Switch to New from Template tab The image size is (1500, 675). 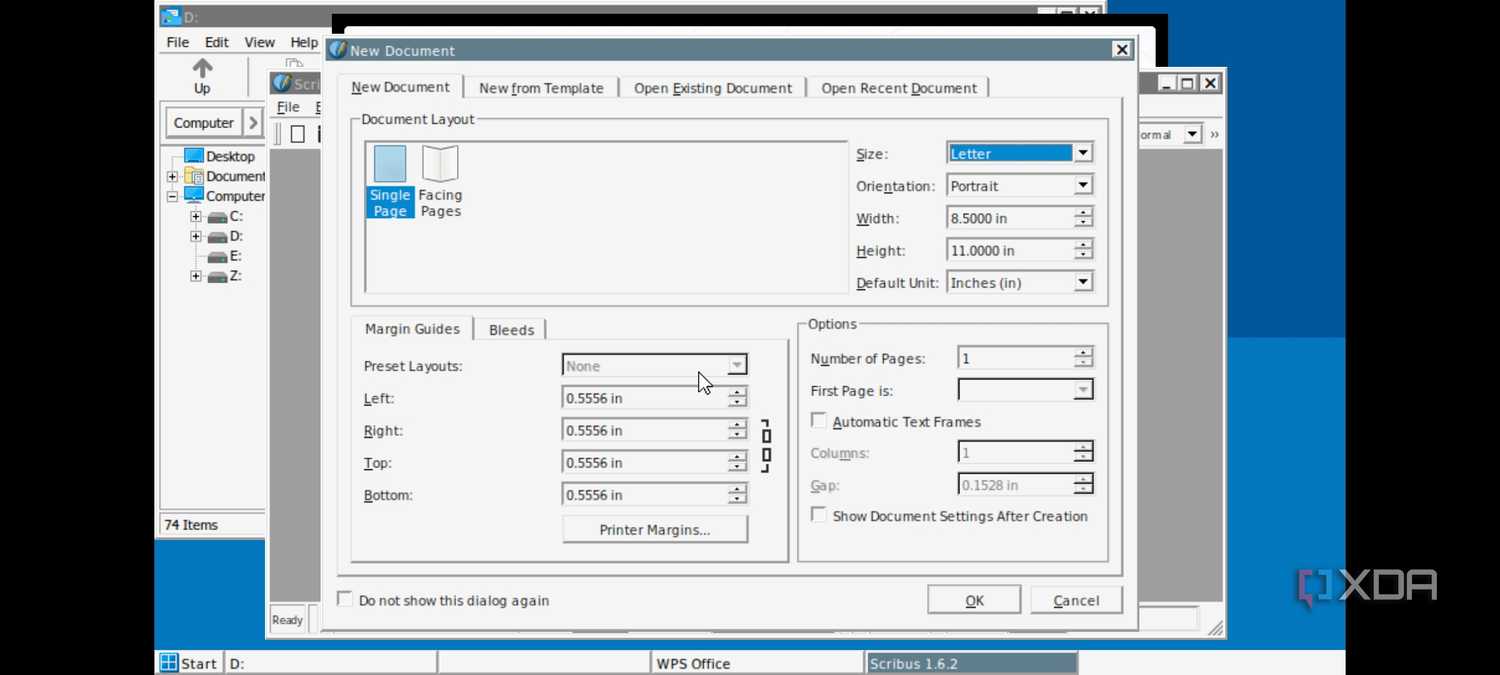(541, 88)
